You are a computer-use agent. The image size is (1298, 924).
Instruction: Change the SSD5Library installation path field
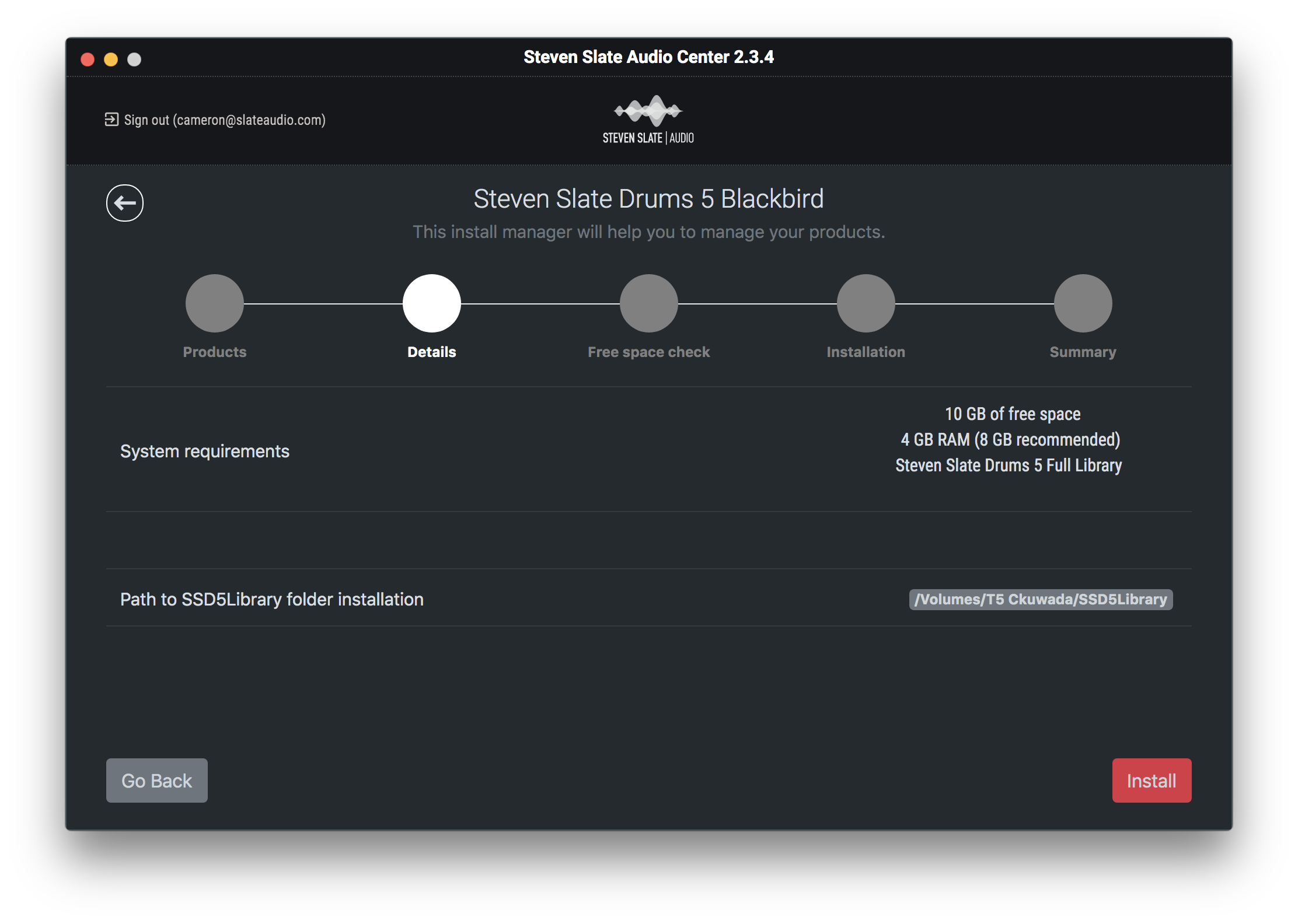pyautogui.click(x=1041, y=600)
